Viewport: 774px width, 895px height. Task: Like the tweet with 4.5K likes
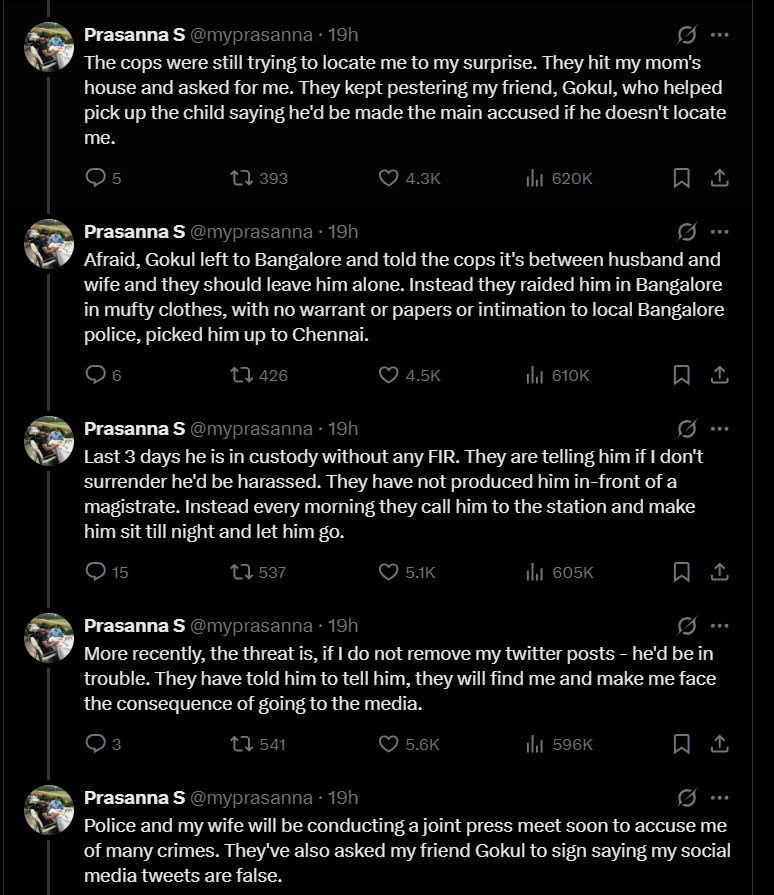point(390,375)
